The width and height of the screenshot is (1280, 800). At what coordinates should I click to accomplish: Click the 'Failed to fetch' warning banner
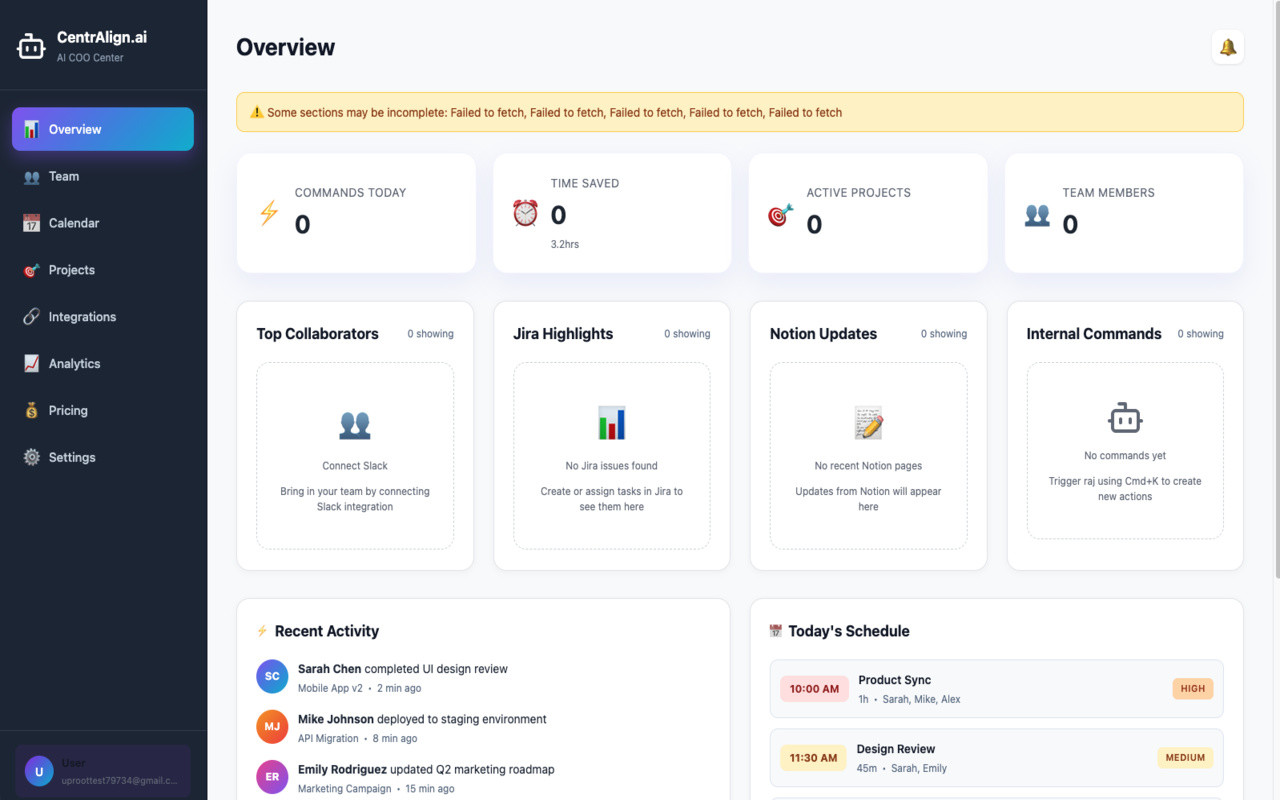click(x=740, y=112)
